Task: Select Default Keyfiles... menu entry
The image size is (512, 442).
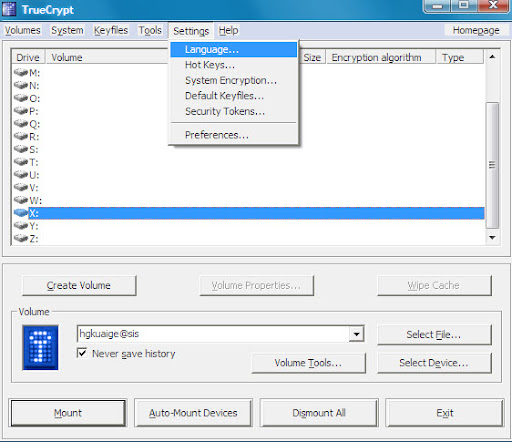Action: 233,96
